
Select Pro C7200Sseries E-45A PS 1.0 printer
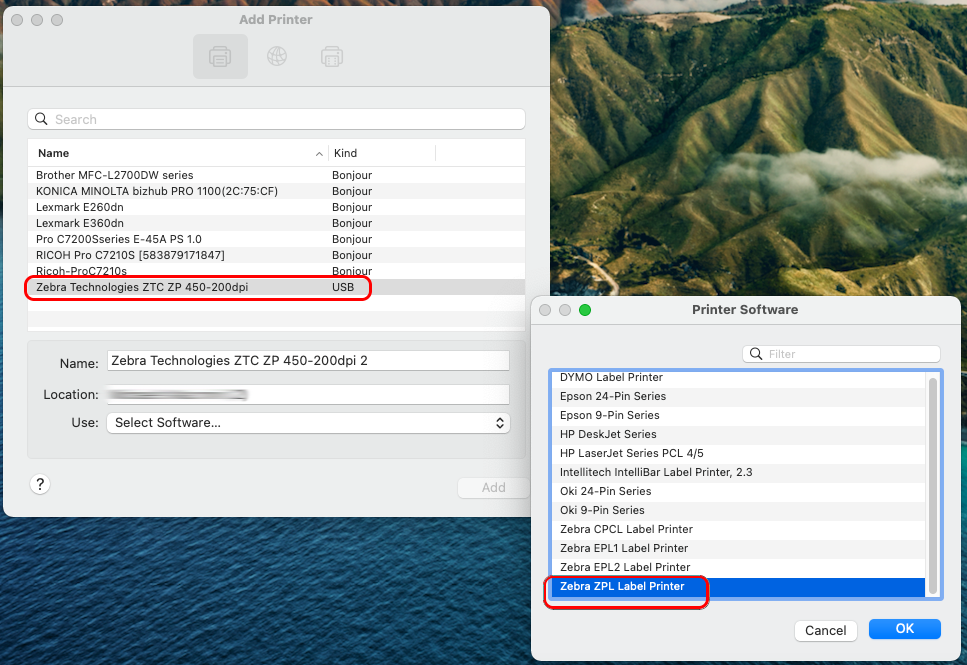276,239
